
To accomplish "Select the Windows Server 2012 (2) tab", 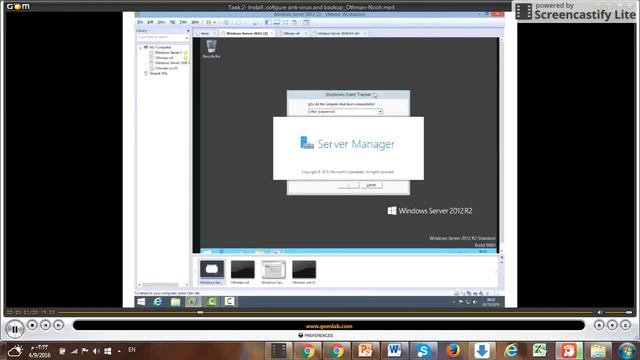I will click(247, 33).
